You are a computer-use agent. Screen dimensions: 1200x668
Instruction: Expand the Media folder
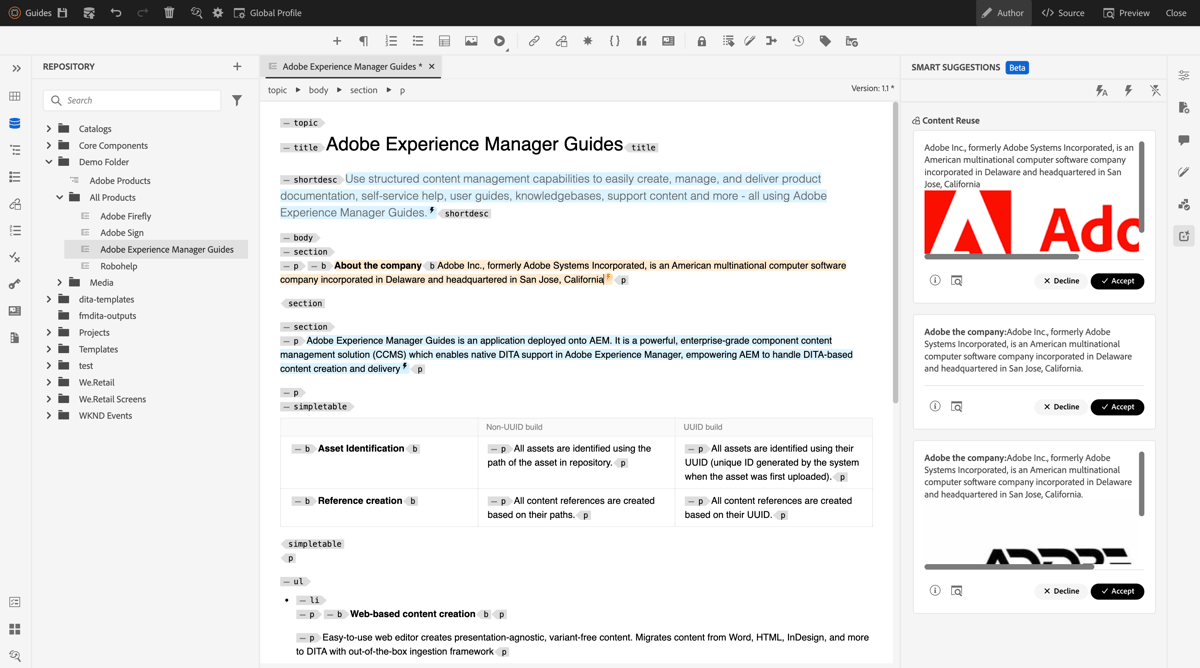pyautogui.click(x=58, y=282)
